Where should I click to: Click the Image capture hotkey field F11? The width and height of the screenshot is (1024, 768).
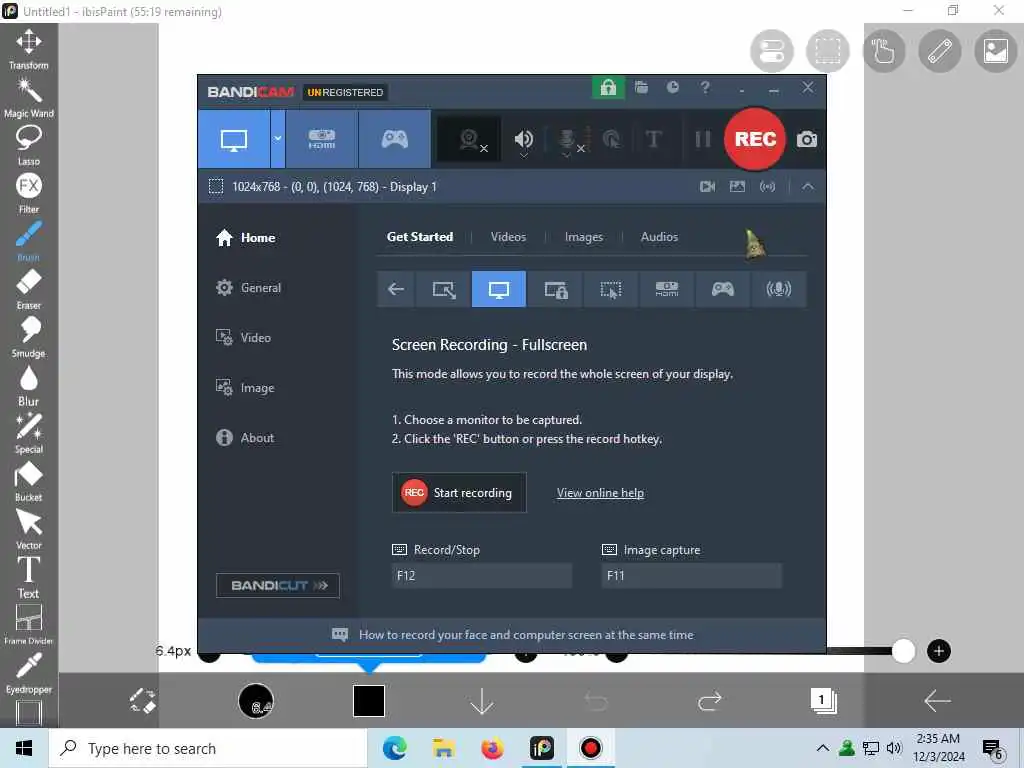tap(692, 575)
